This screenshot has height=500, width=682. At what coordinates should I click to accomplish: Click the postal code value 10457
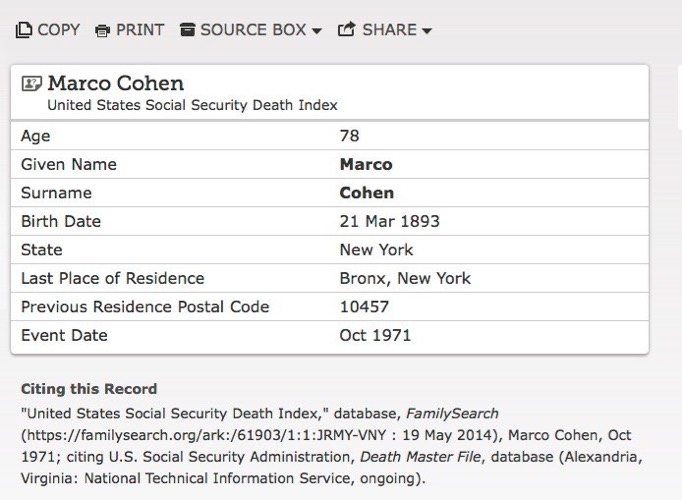[x=364, y=307]
